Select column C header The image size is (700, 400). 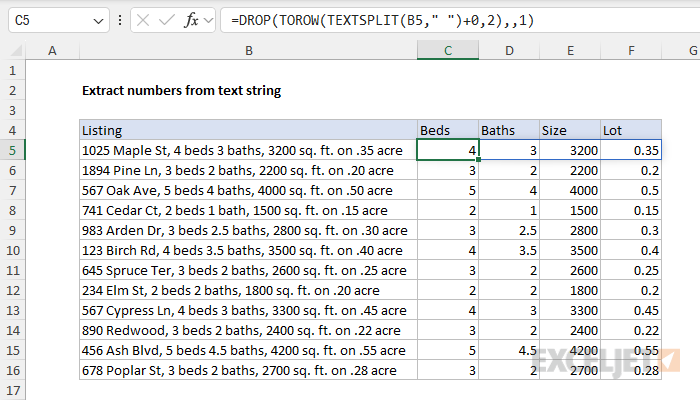[448, 50]
